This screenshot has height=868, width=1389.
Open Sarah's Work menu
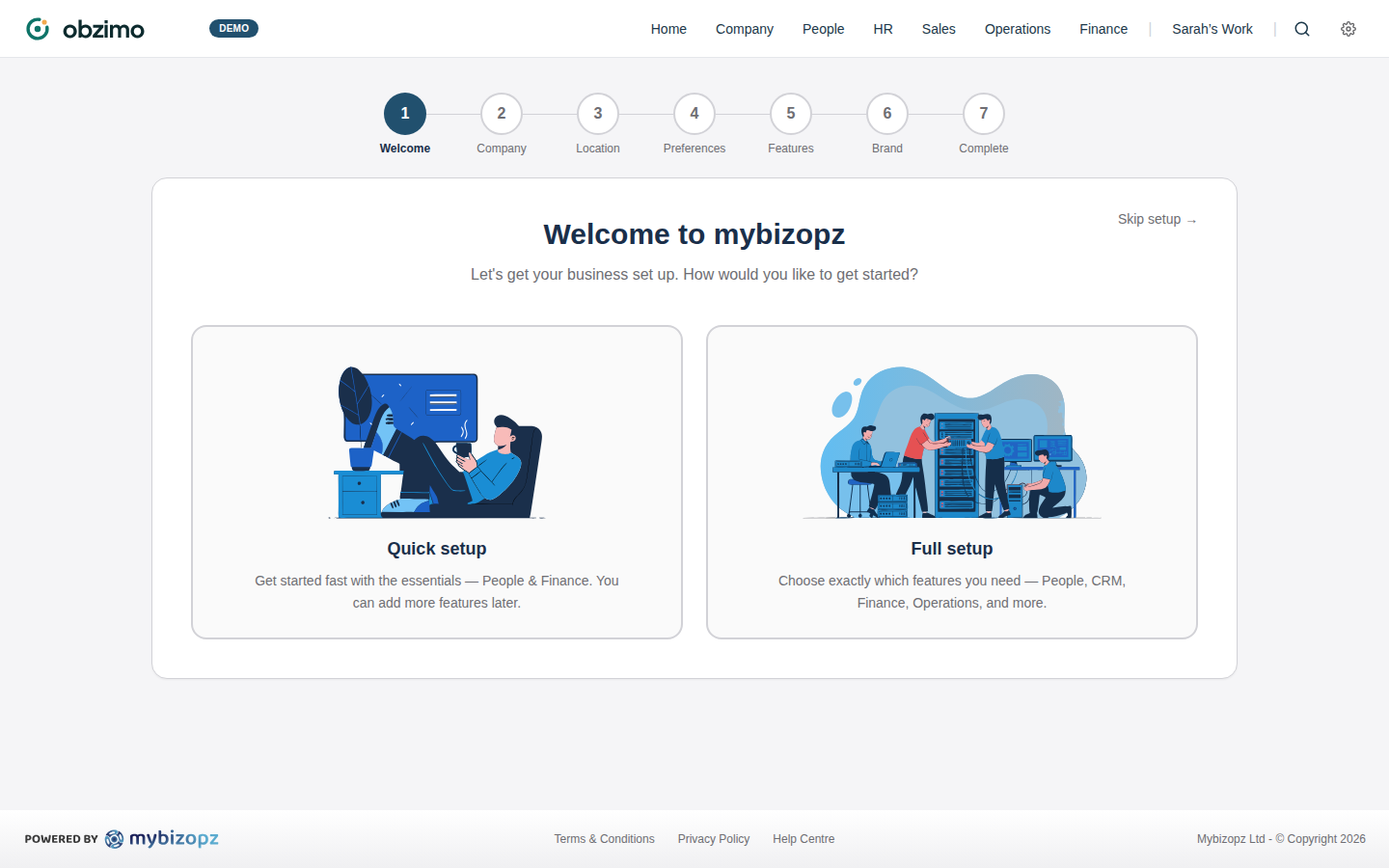tap(1212, 29)
